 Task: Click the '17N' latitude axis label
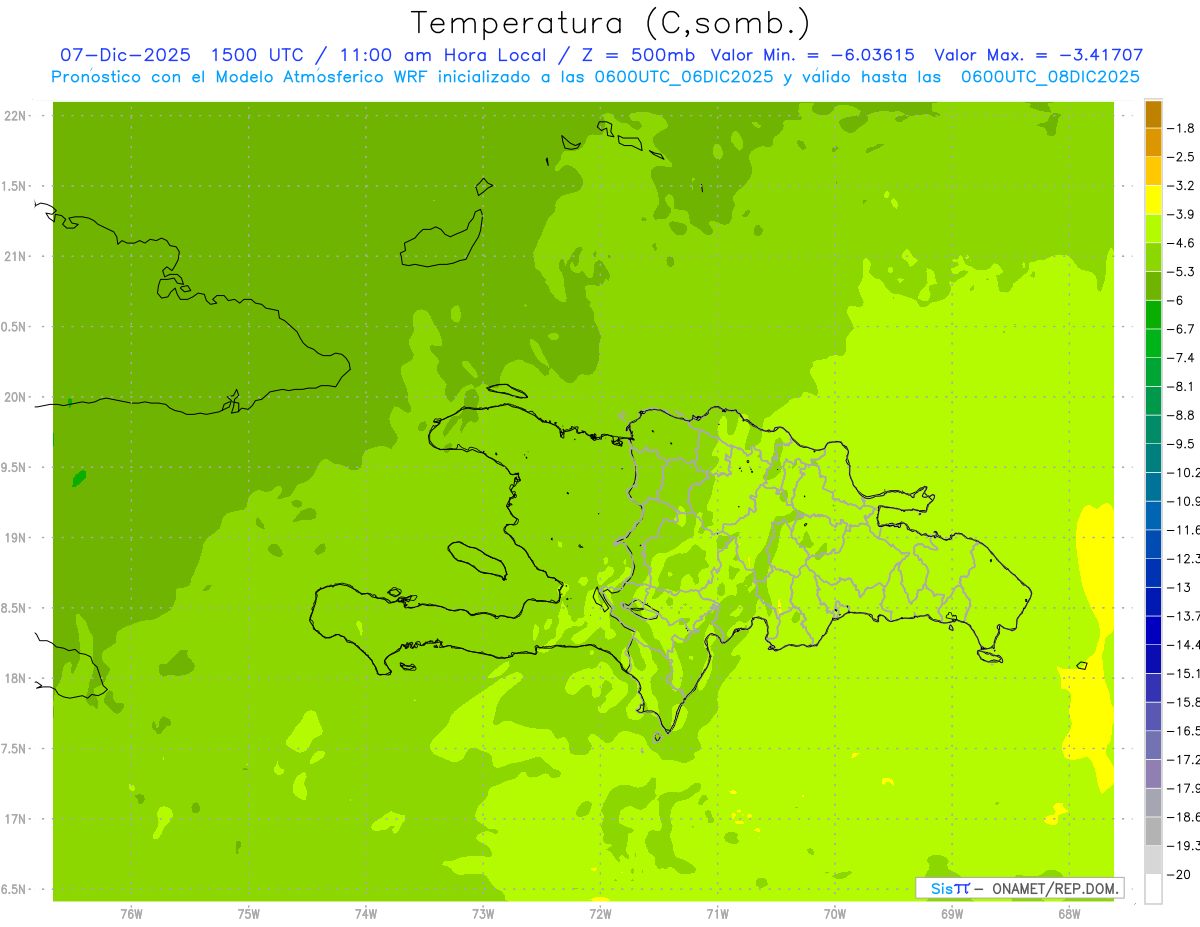coord(15,819)
